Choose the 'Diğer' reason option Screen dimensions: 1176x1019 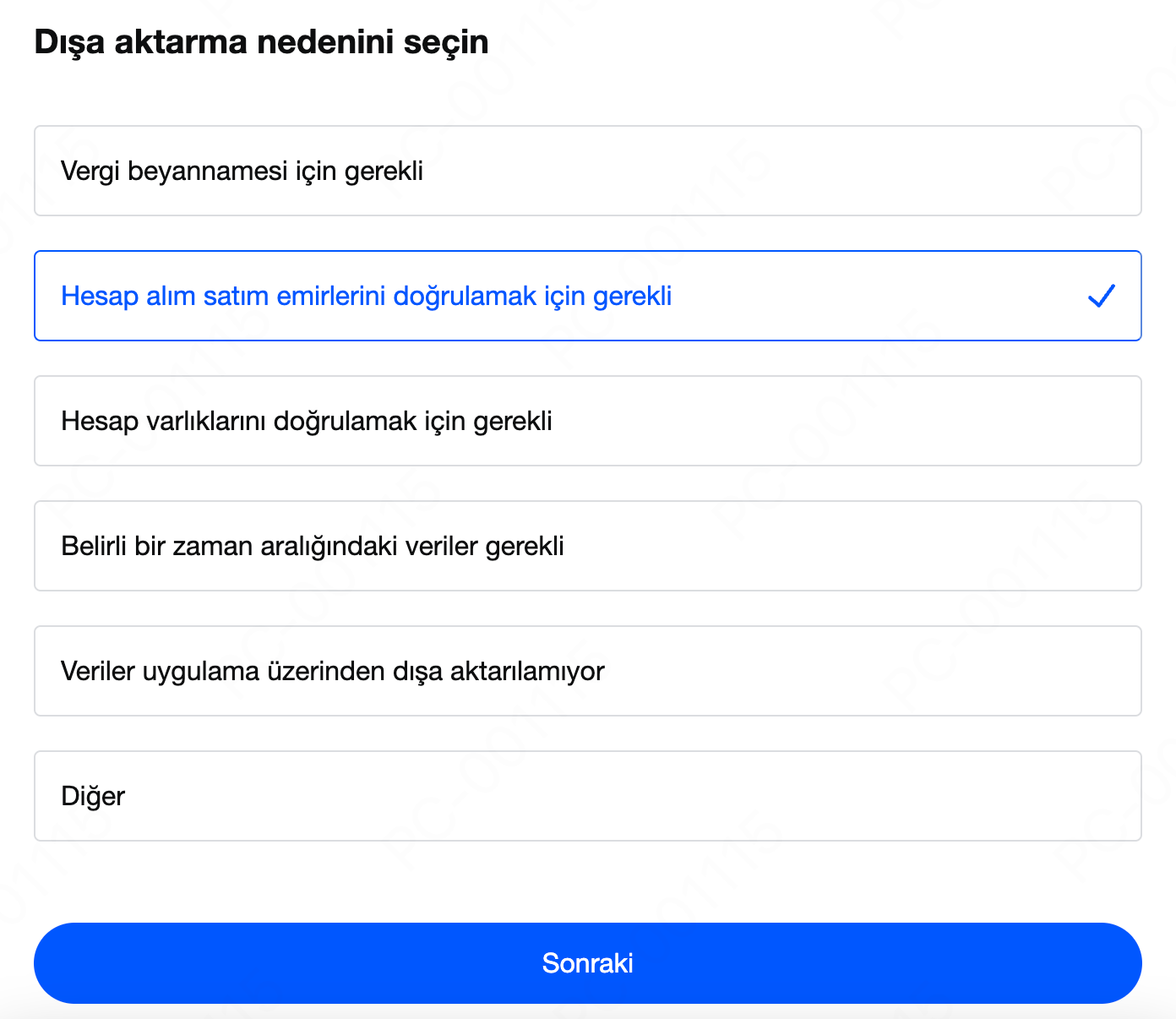pyautogui.click(x=588, y=796)
